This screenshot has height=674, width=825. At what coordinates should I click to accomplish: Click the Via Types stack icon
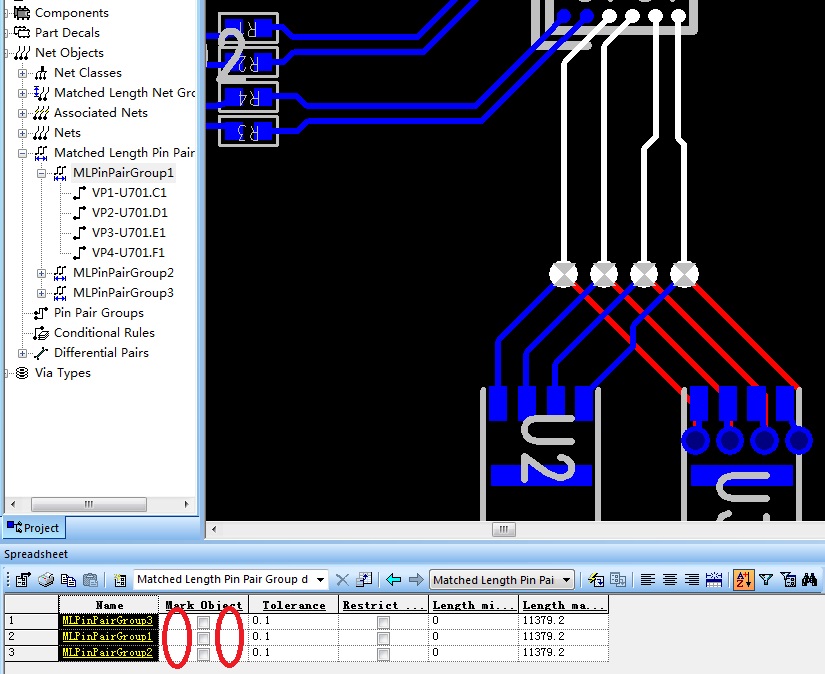point(22,373)
